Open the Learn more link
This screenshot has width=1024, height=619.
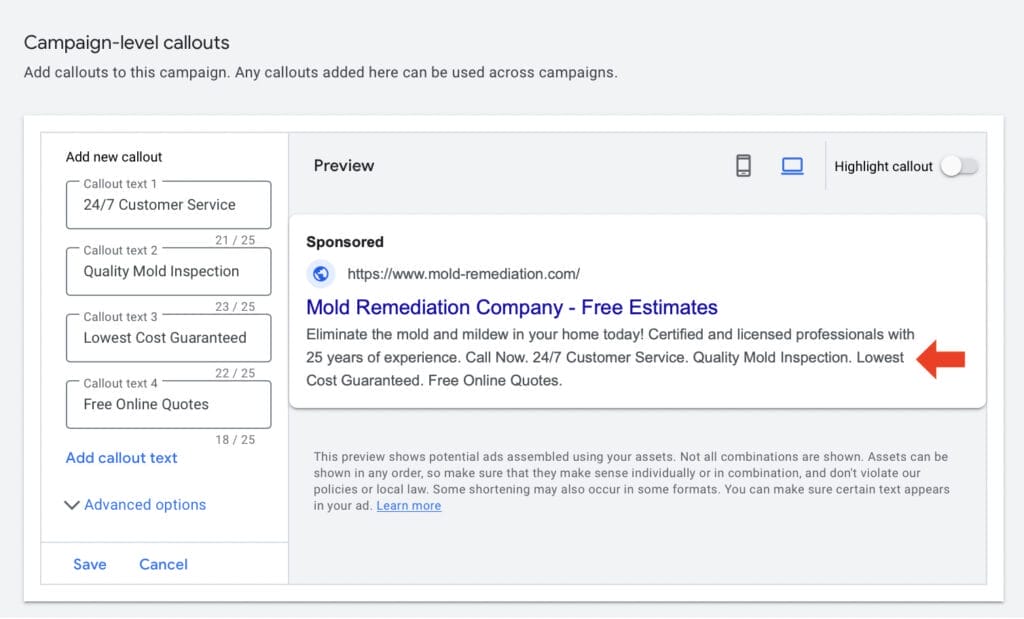(x=408, y=506)
